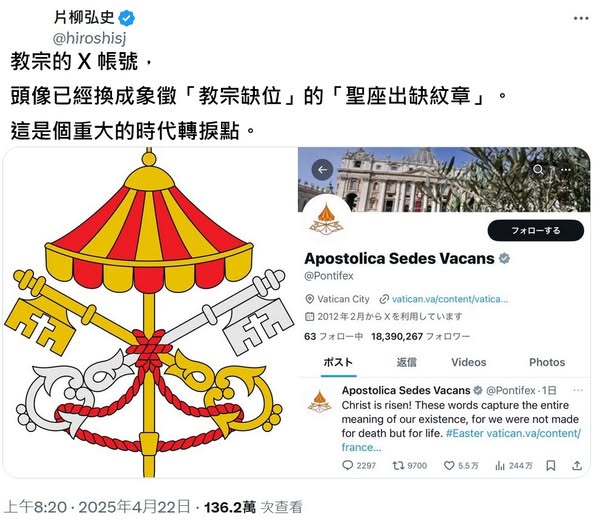Open the outer tweet's three-dot more menu
600x521 pixels.
tap(581, 18)
